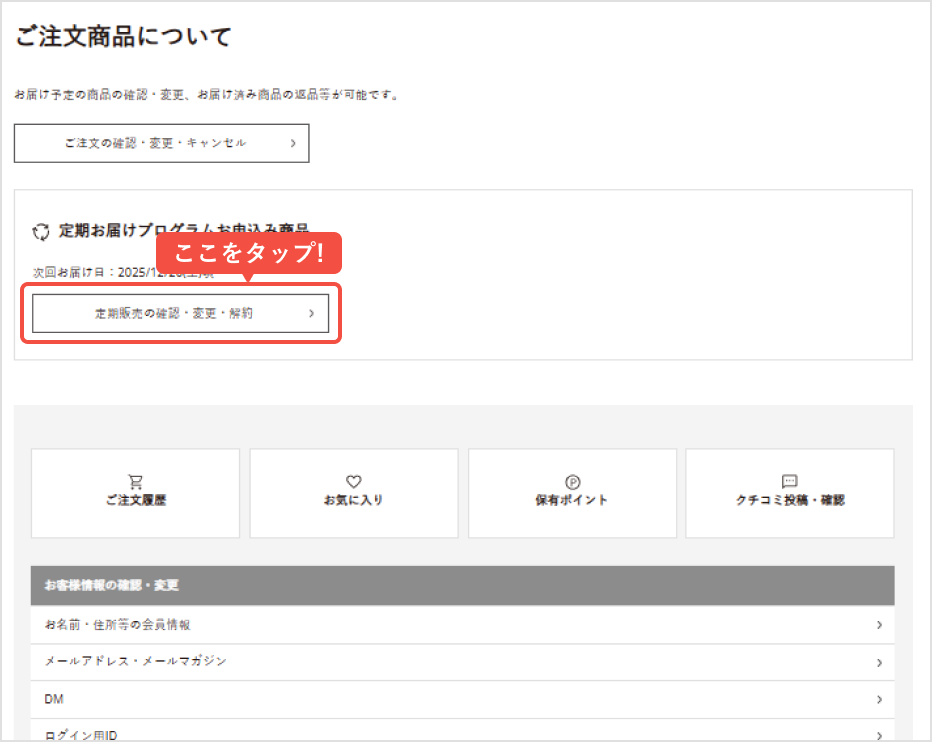Expand the お名前・住所等の会員情報 row chevron

point(879,624)
